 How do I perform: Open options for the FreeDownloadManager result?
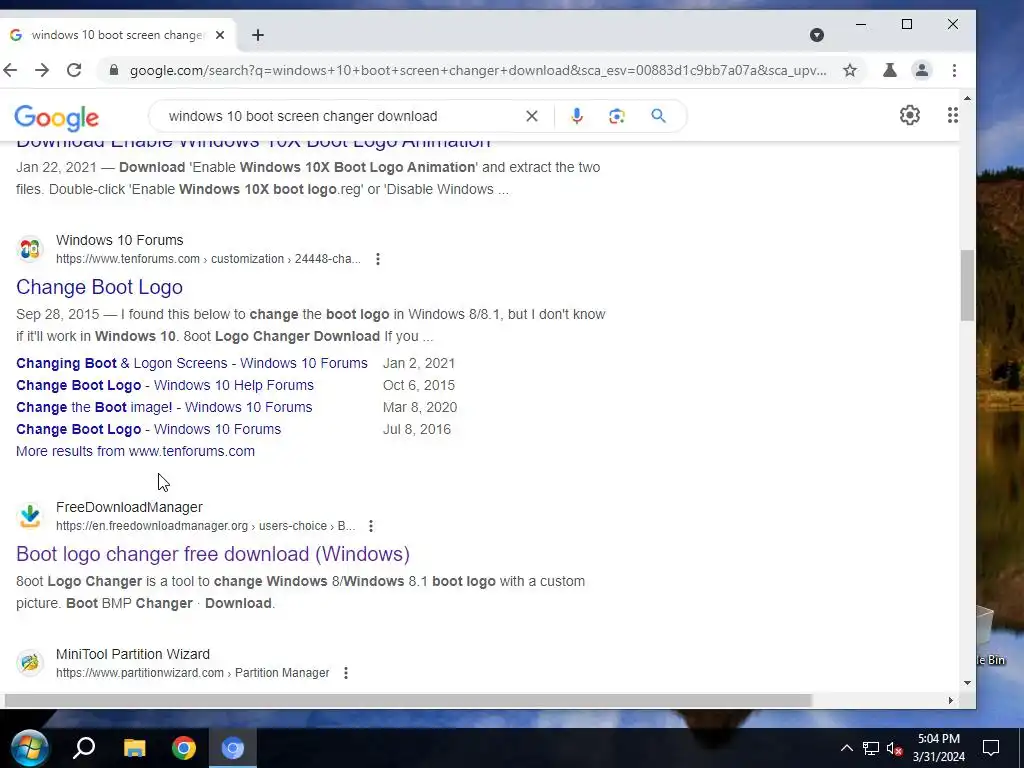(x=371, y=526)
